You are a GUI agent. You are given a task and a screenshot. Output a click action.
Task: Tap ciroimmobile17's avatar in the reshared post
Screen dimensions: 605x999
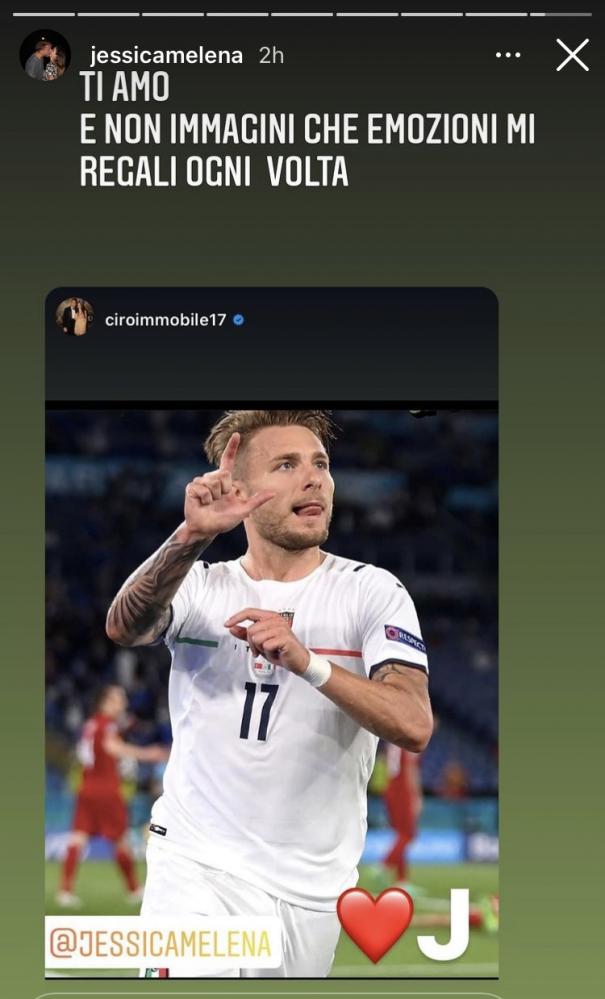(75, 317)
